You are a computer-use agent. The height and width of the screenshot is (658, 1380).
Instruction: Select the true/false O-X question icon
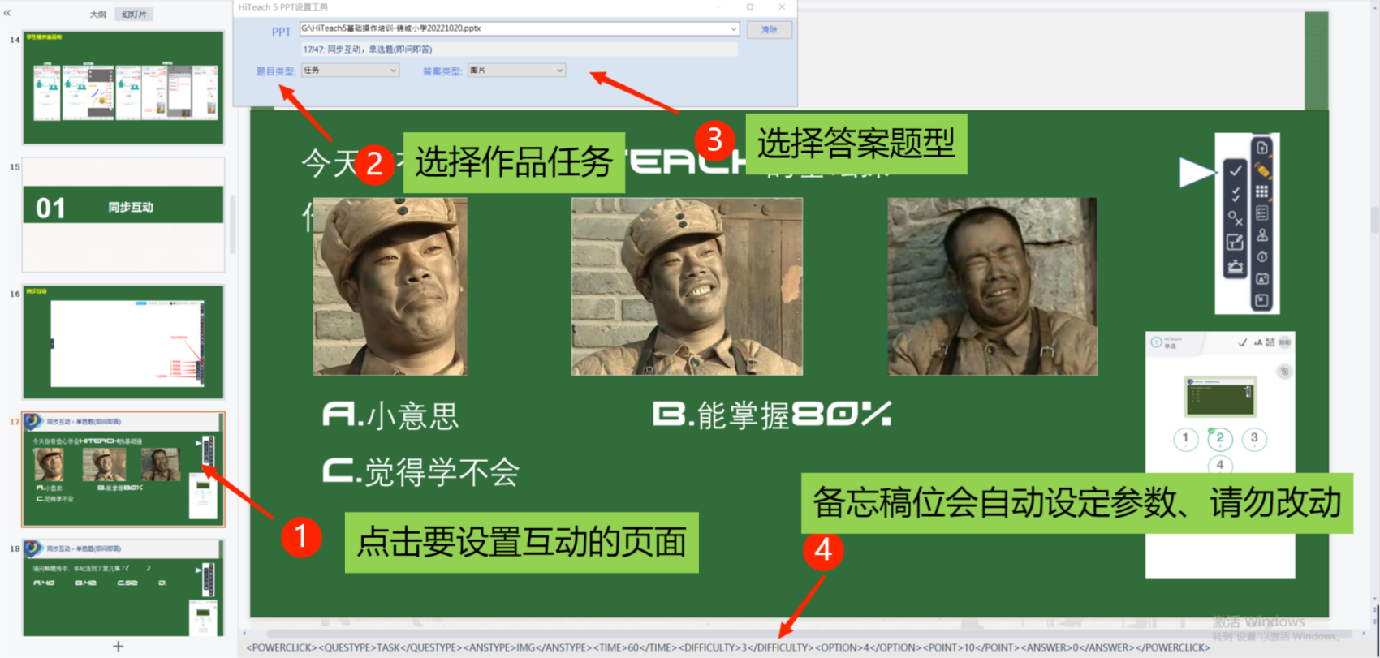(1235, 218)
